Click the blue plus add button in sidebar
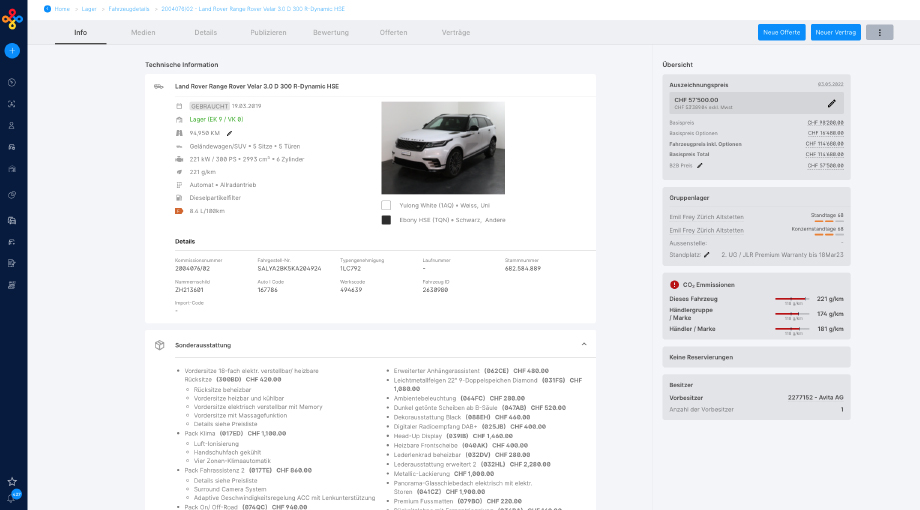The height and width of the screenshot is (510, 920). 12,50
